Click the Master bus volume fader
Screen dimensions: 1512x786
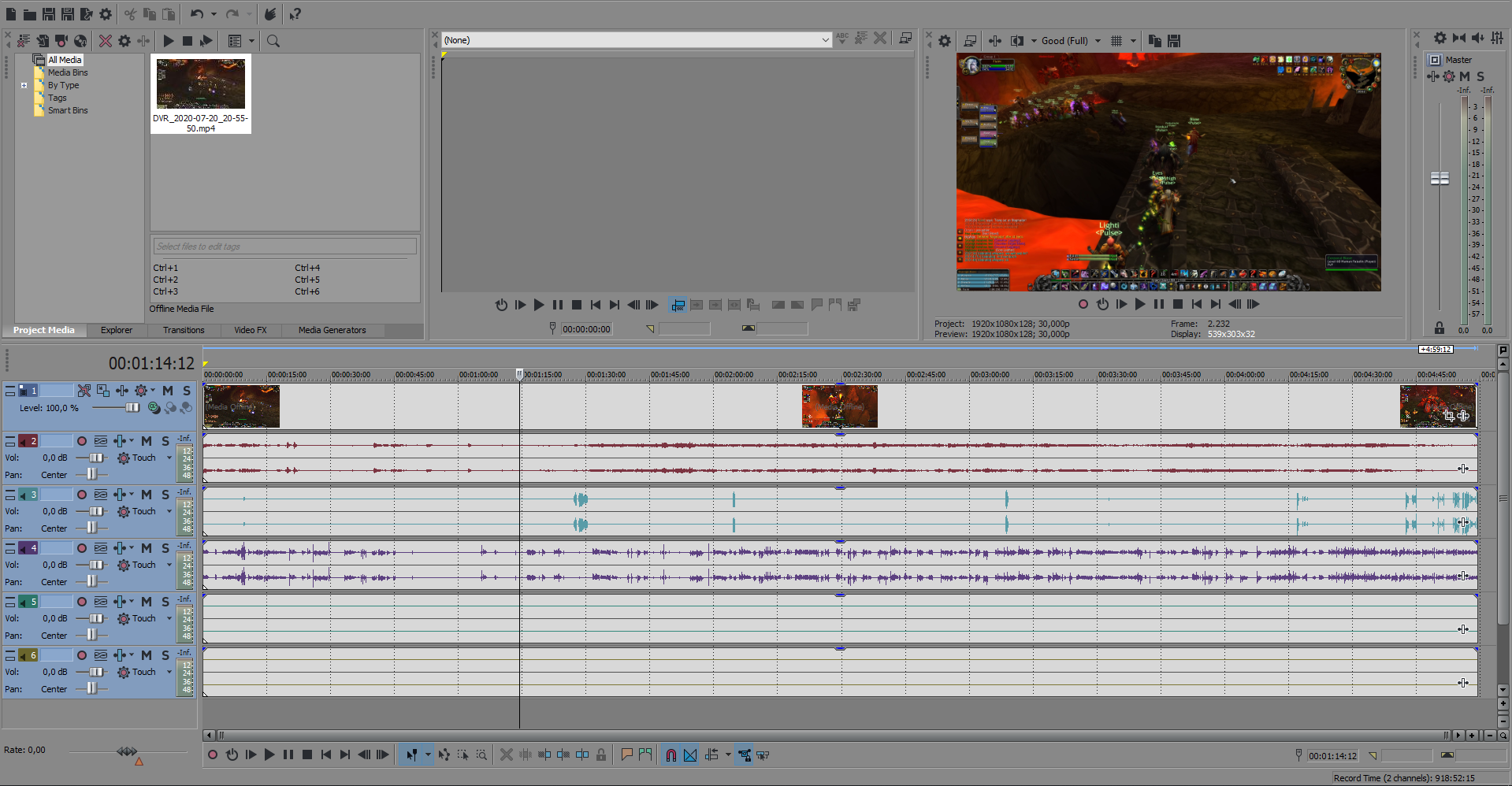pyautogui.click(x=1440, y=179)
